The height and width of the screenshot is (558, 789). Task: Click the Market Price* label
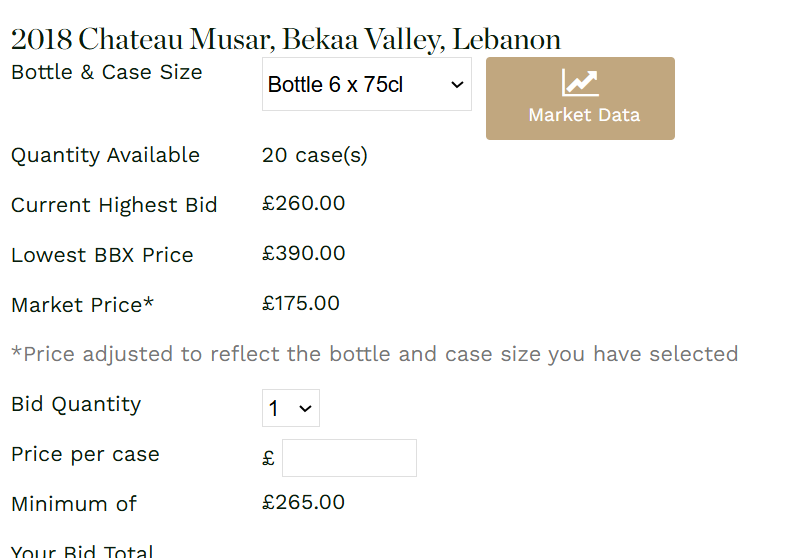point(82,305)
